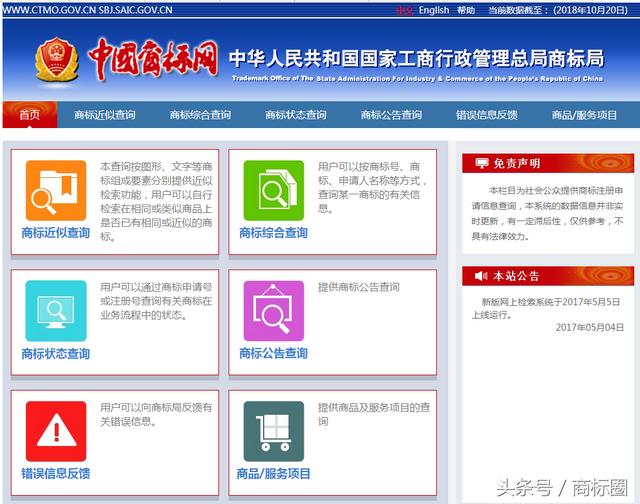
Task: Open the red warning triangle 错误信息反馈 icon
Action: (56, 431)
